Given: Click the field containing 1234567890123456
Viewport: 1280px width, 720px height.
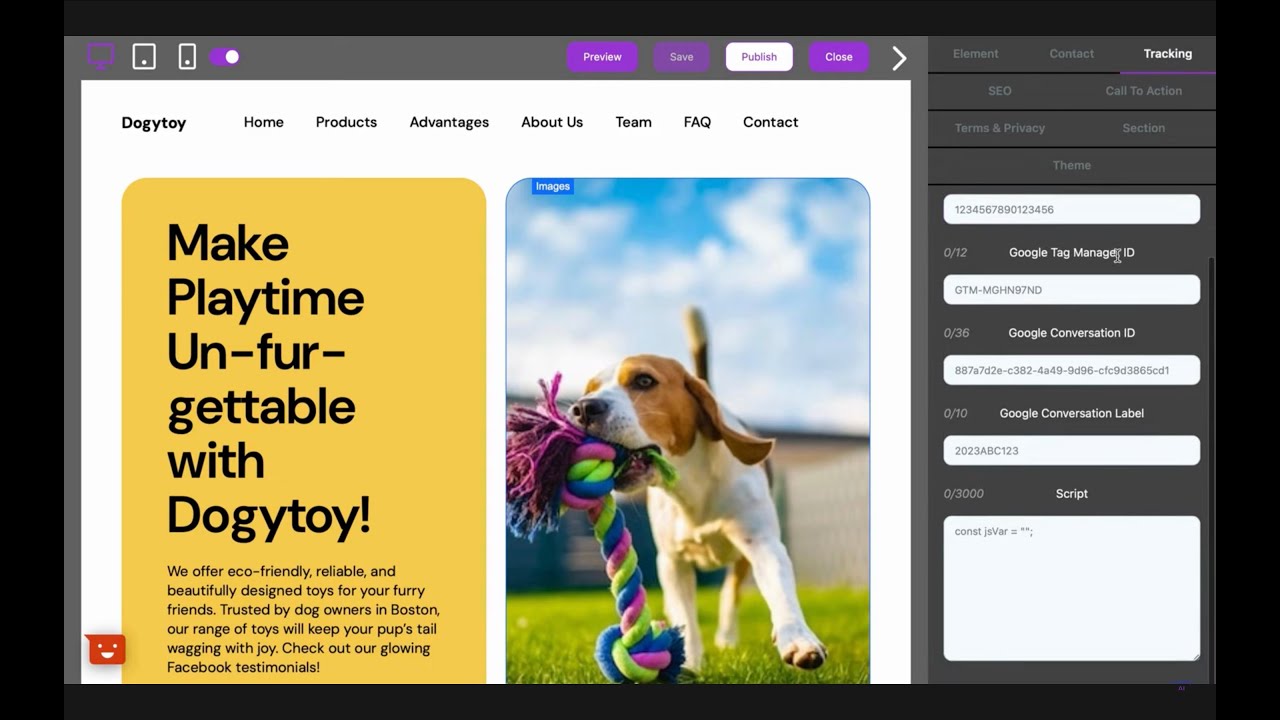Looking at the screenshot, I should [1071, 209].
